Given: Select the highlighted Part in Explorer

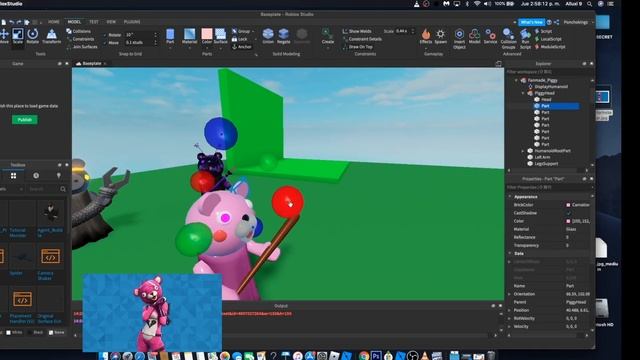Looking at the screenshot, I should (x=556, y=106).
